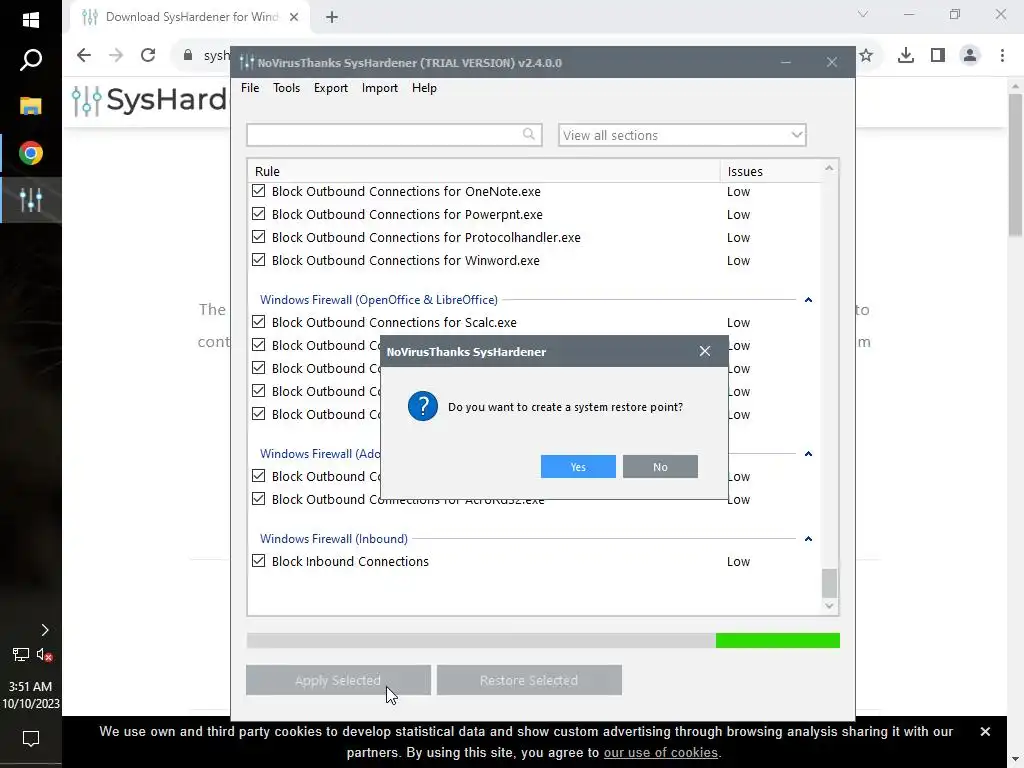
Task: Open the Import menu
Action: pyautogui.click(x=379, y=88)
